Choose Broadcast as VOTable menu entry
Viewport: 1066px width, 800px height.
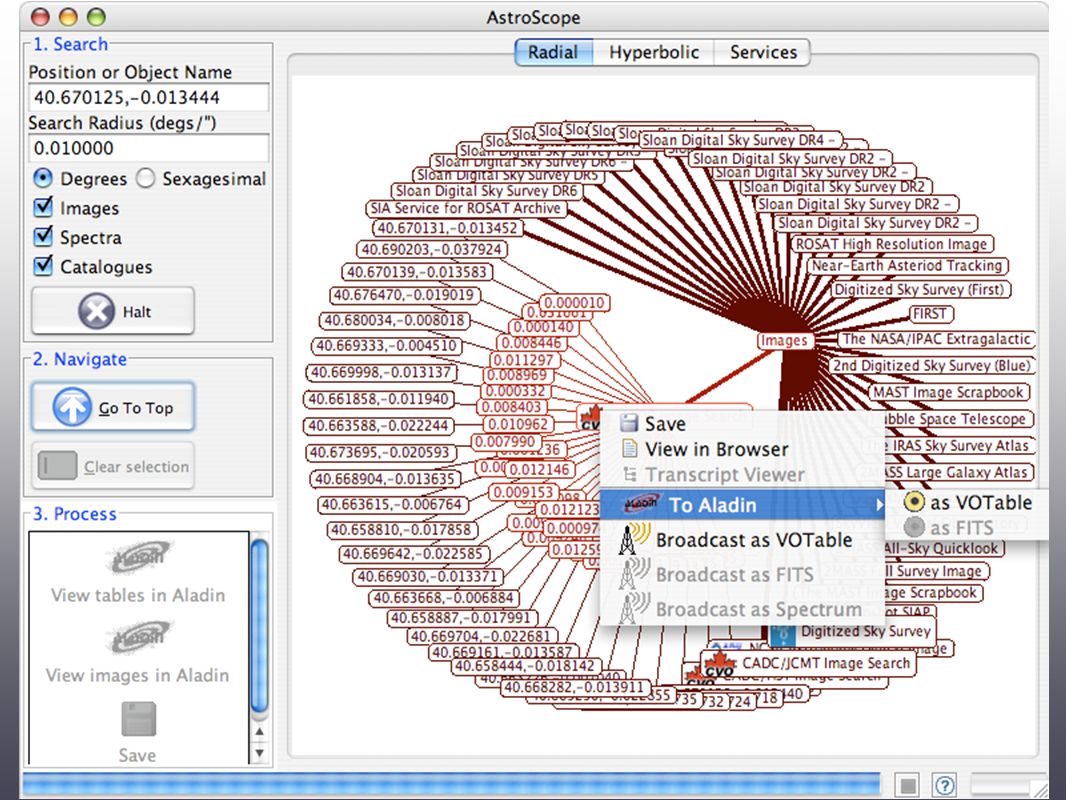pos(742,540)
